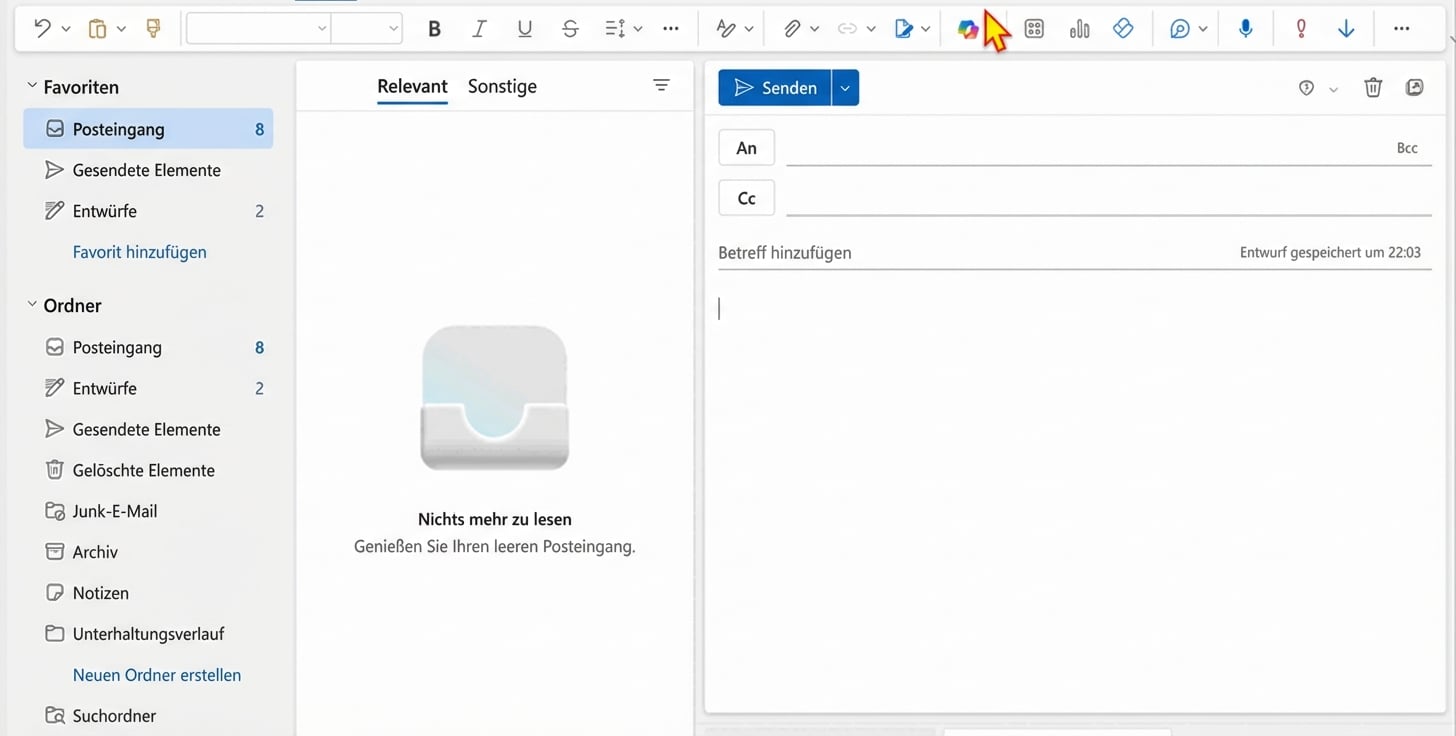Screen dimensions: 1456x736
Task: Discard draft using the trash icon
Action: [x=1373, y=88]
